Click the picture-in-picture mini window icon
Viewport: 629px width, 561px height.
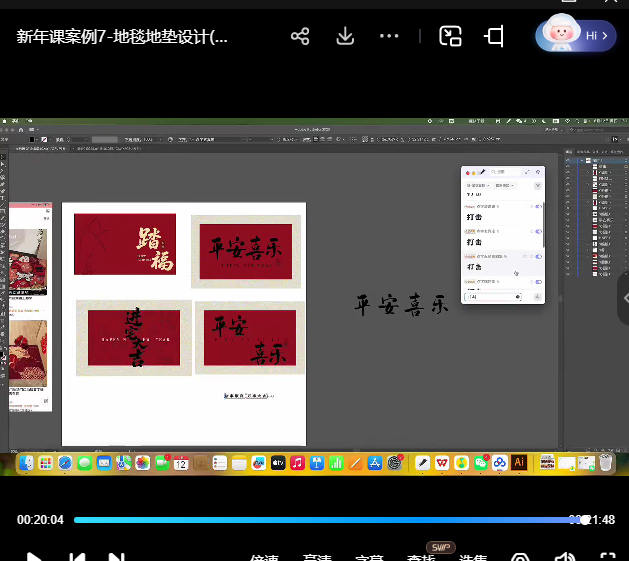(452, 37)
